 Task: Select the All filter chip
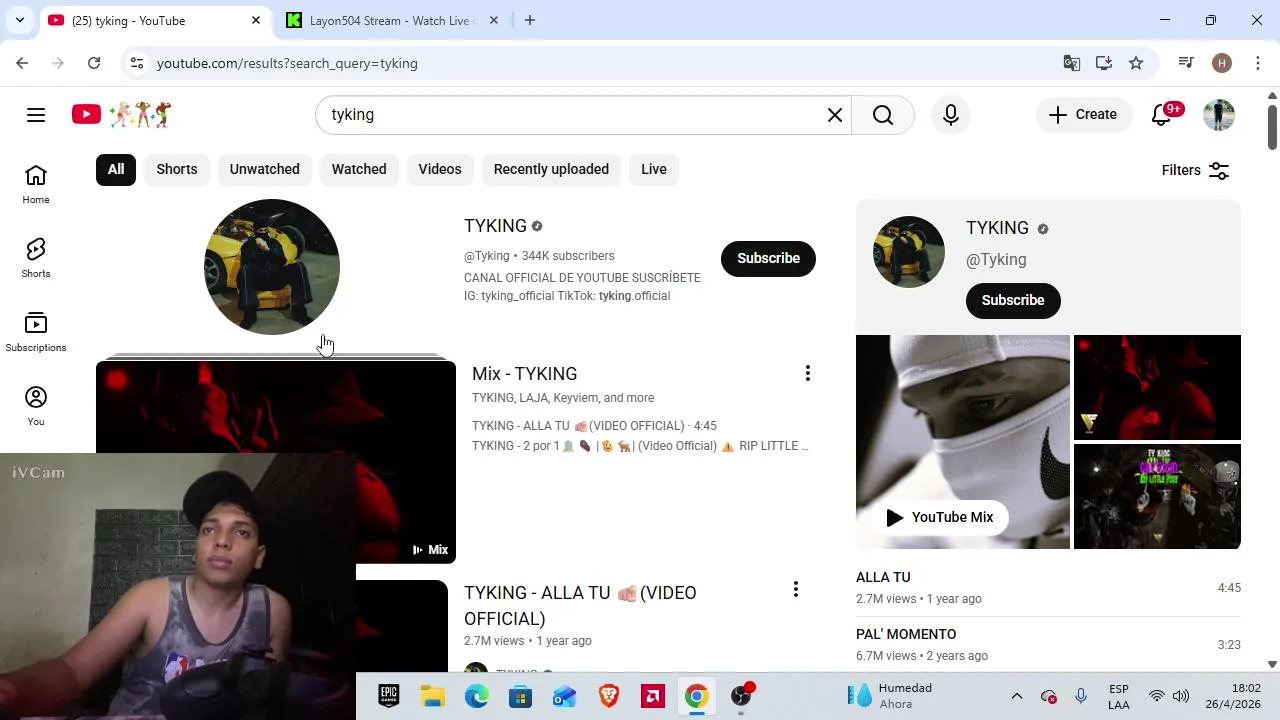pos(116,169)
